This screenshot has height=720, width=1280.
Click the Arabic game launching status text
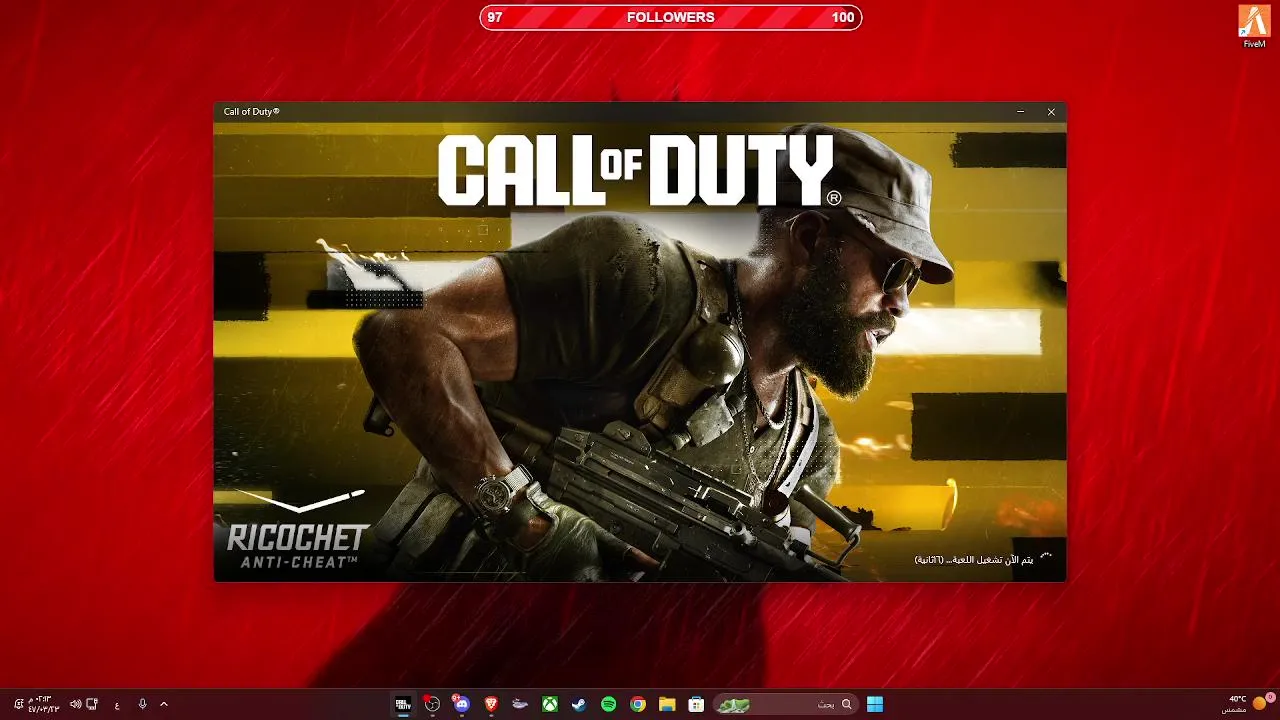pos(976,559)
